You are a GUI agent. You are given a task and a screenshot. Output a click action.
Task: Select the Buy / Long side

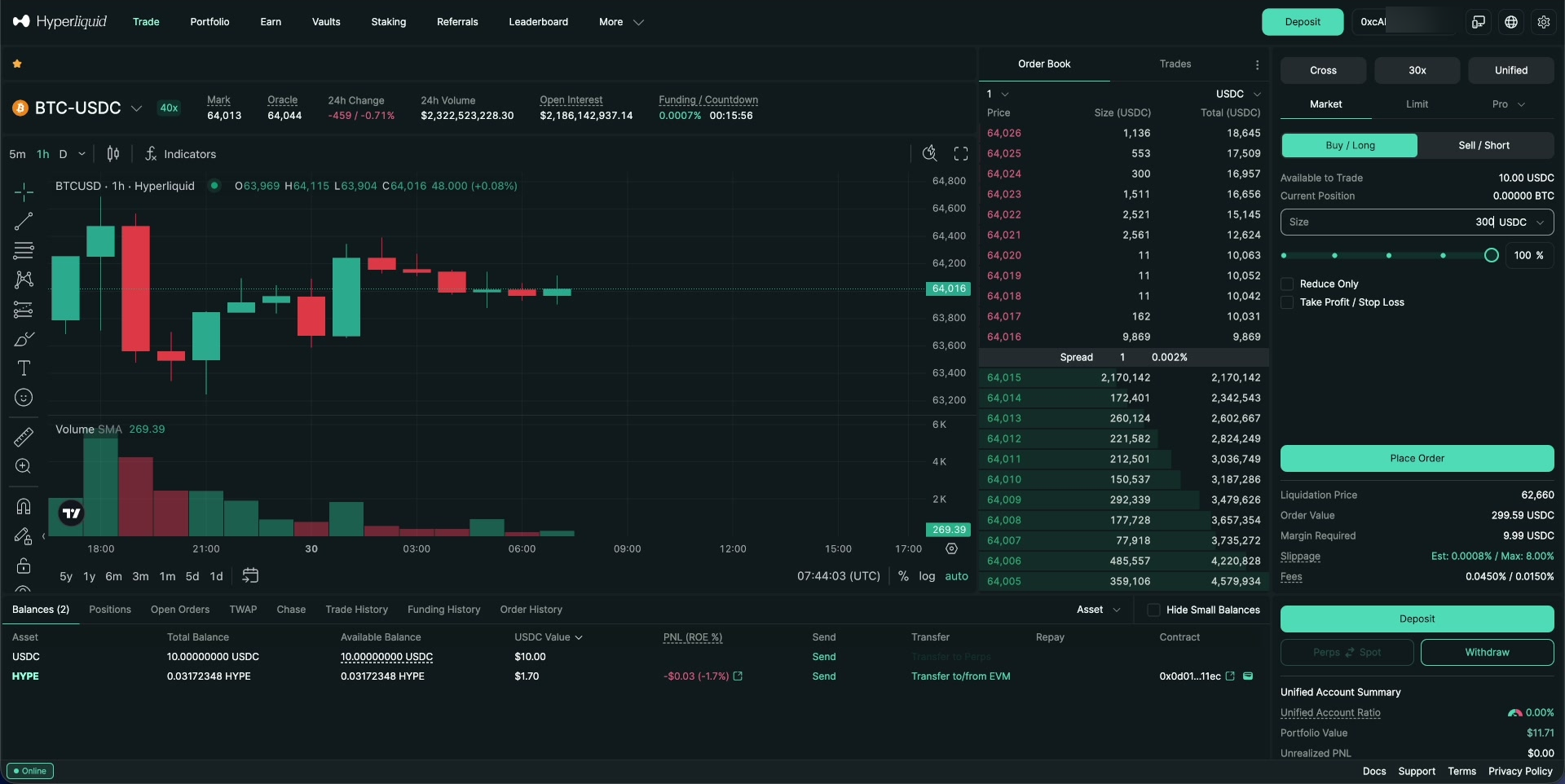point(1350,145)
